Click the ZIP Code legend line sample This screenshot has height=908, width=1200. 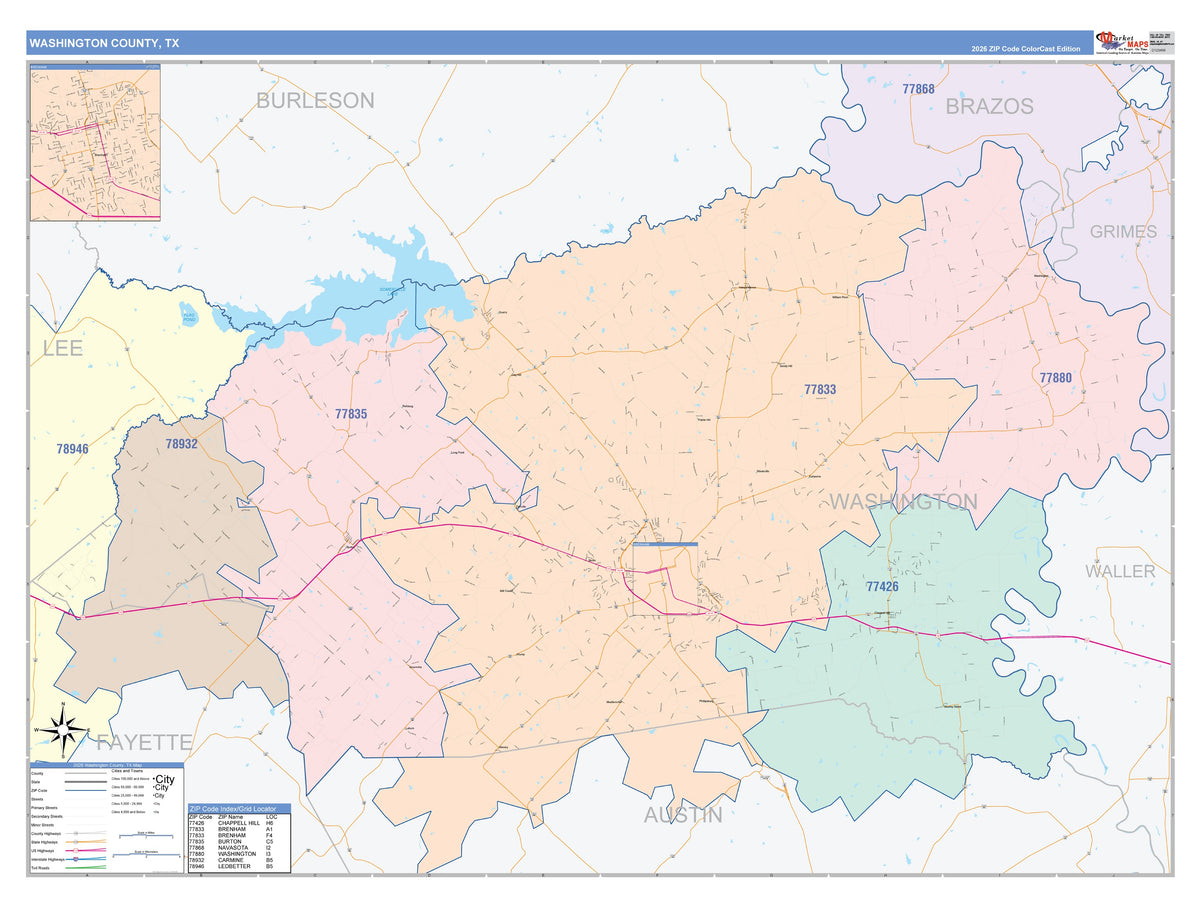coord(86,790)
